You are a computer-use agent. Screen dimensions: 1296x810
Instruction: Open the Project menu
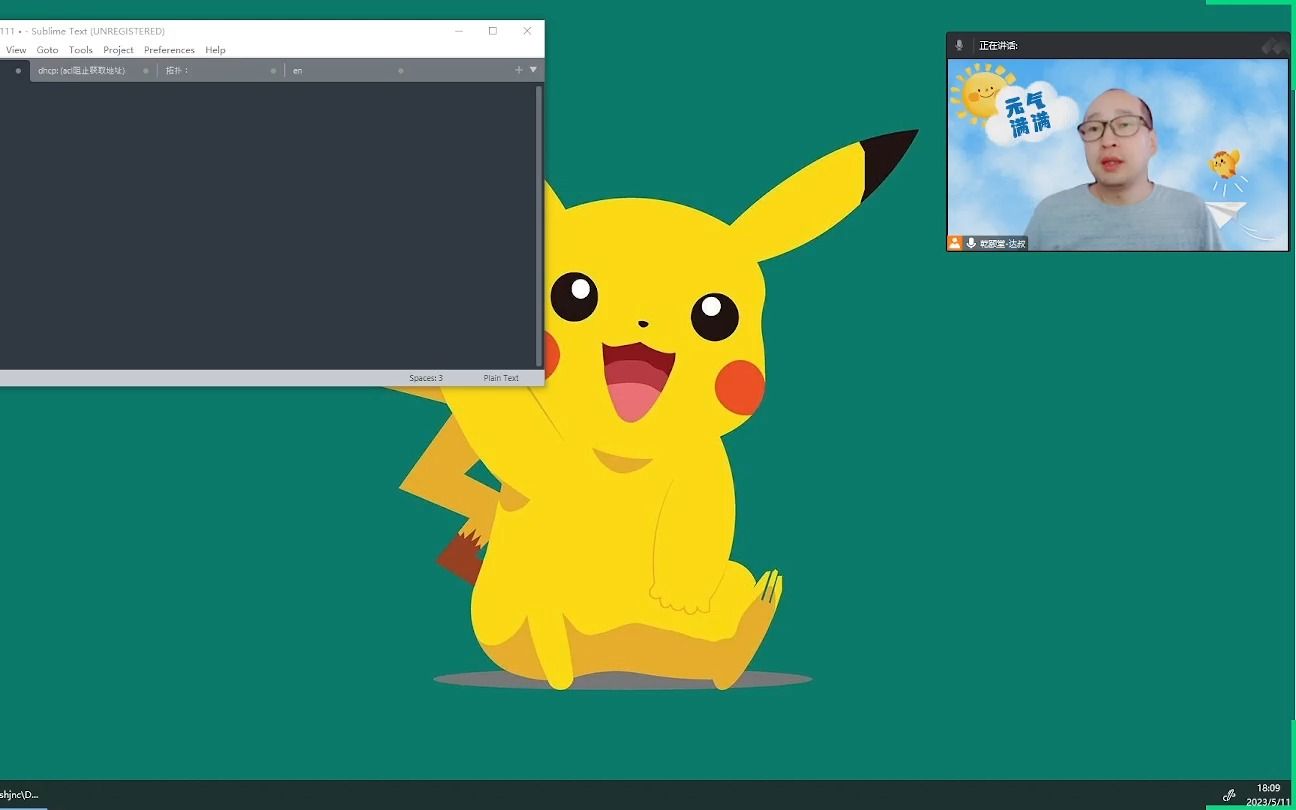tap(118, 50)
